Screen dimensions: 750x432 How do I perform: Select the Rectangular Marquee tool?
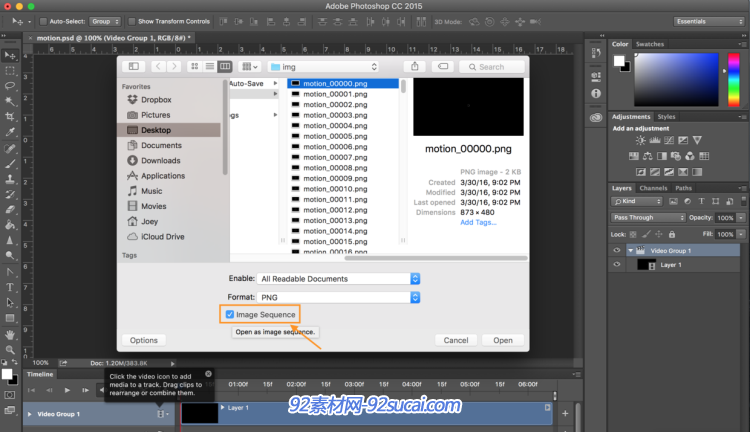(x=10, y=71)
